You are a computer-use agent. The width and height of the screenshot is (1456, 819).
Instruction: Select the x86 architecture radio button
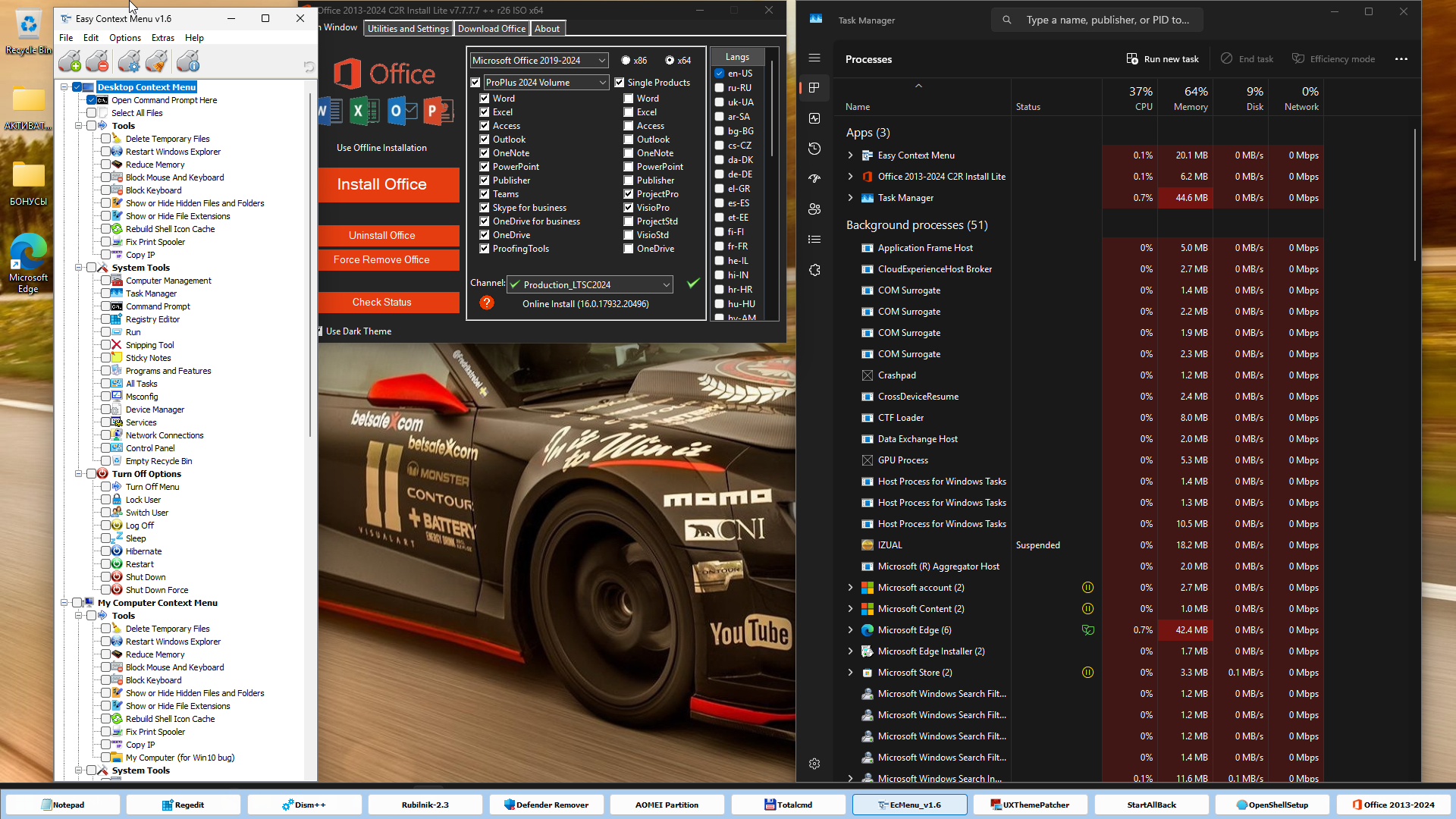[x=626, y=61]
